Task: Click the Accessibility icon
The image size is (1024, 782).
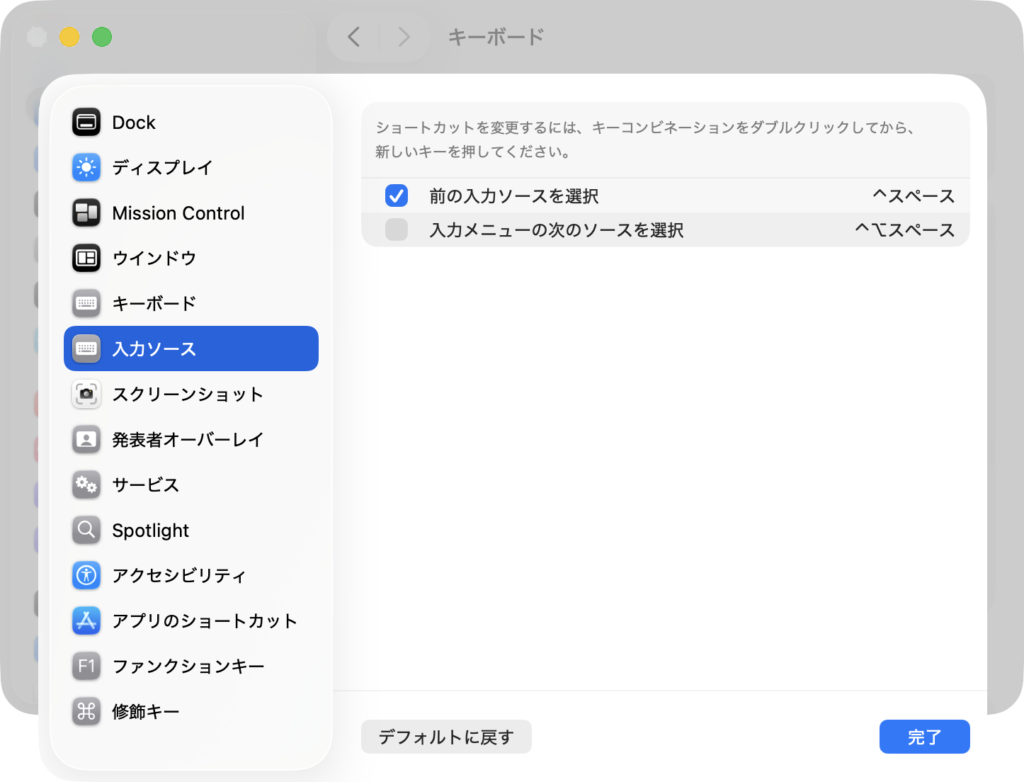Action: [x=87, y=575]
